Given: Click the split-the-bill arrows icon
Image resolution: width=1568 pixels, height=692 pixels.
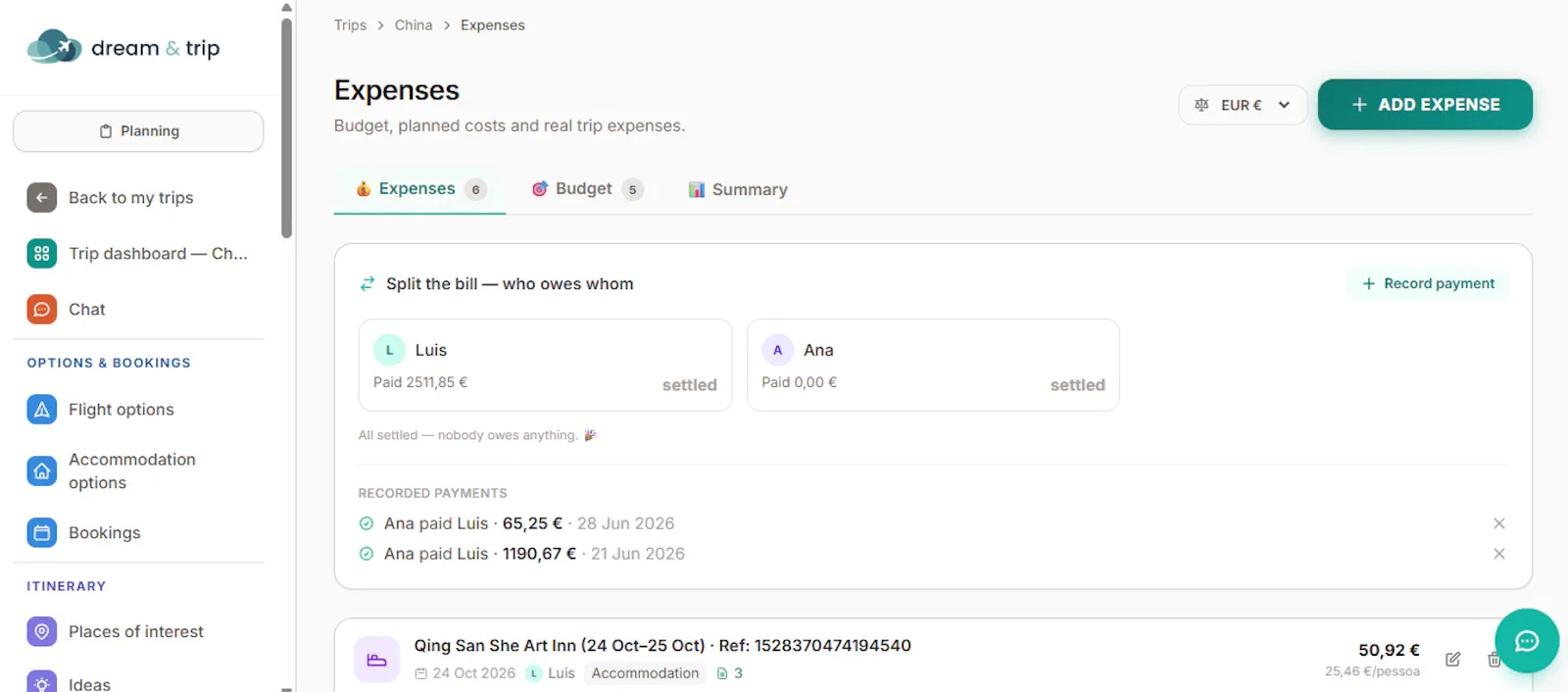Looking at the screenshot, I should (367, 283).
